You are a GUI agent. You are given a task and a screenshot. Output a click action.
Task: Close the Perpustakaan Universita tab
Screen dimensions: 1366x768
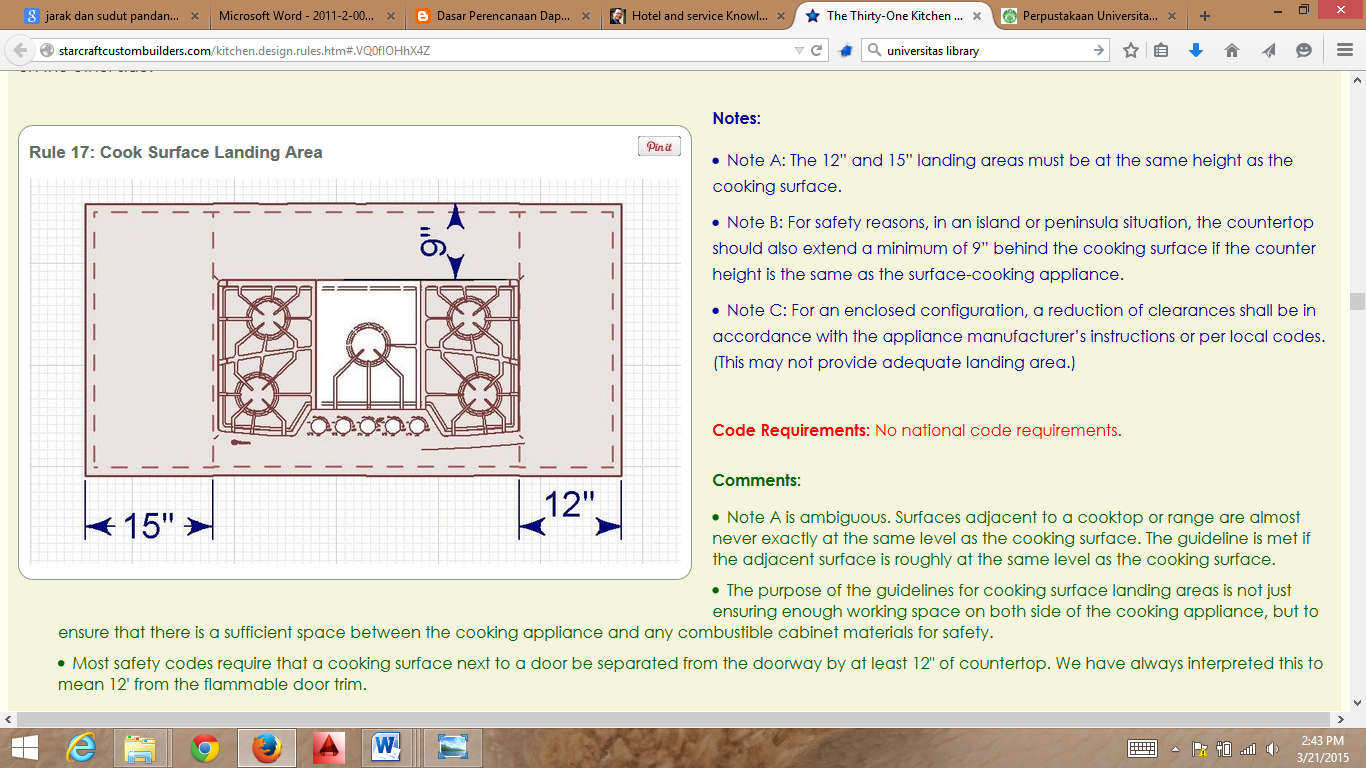[1173, 16]
